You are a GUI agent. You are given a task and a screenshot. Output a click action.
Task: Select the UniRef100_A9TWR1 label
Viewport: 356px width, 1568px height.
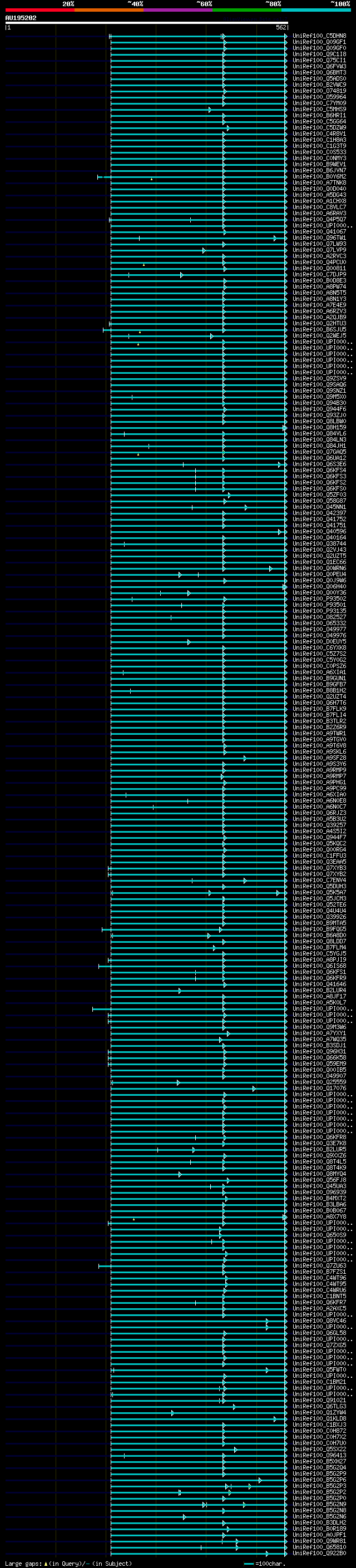coord(319,734)
